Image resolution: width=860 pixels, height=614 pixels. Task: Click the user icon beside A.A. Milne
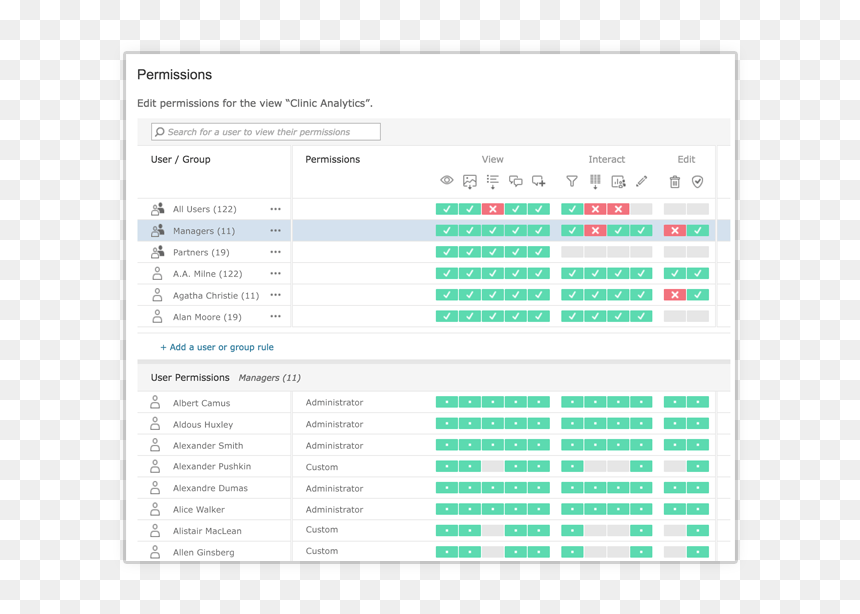(157, 273)
